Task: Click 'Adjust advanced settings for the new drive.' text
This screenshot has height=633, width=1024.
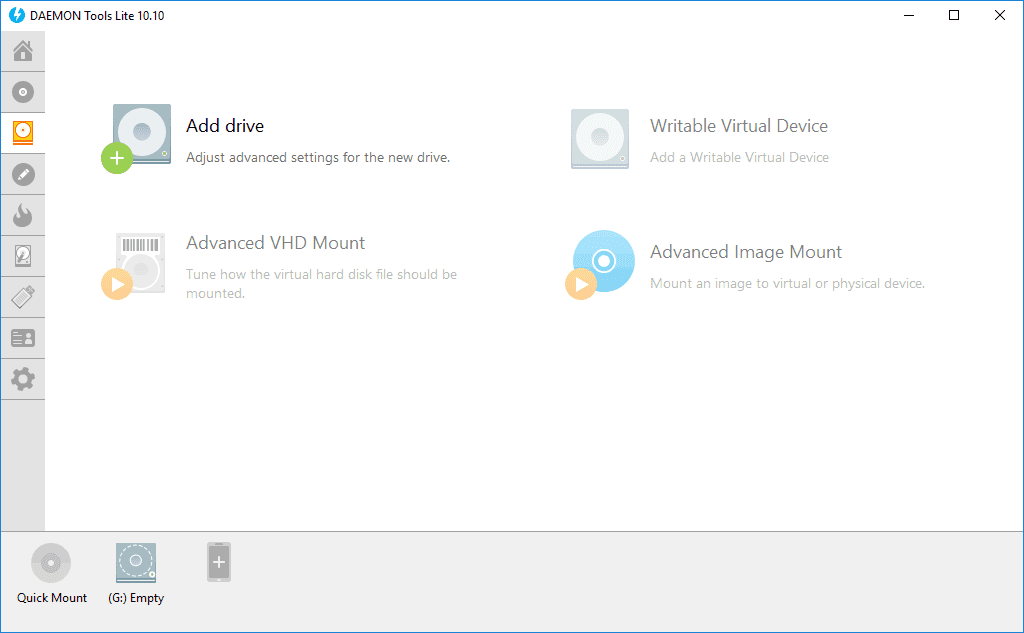Action: (x=318, y=157)
